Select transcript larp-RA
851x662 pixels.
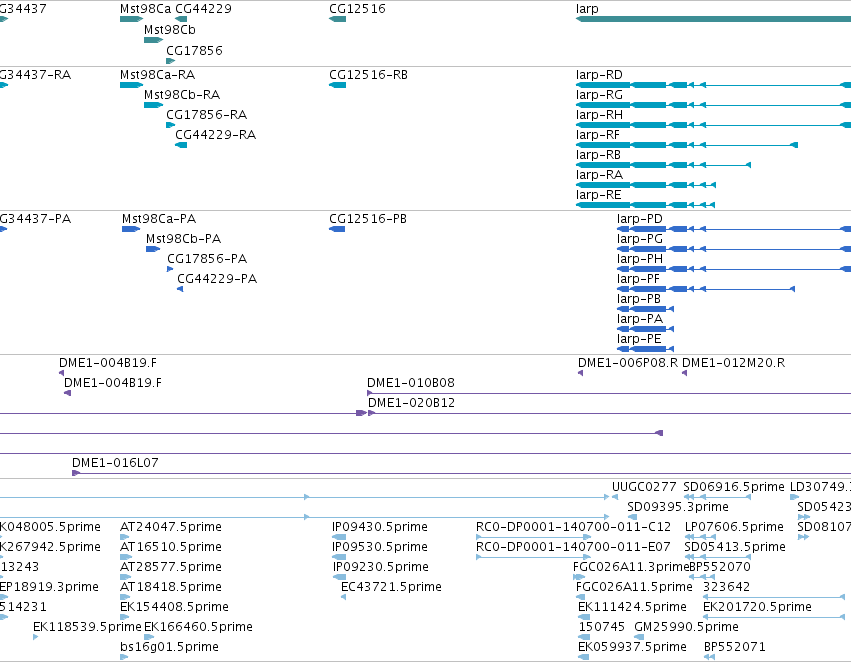tap(599, 175)
